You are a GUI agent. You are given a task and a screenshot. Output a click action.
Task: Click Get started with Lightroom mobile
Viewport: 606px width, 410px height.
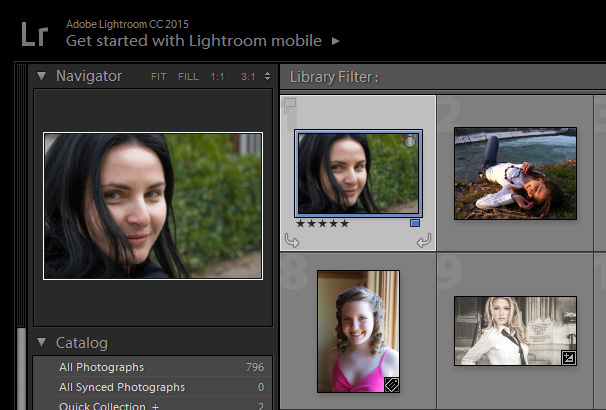tap(194, 41)
